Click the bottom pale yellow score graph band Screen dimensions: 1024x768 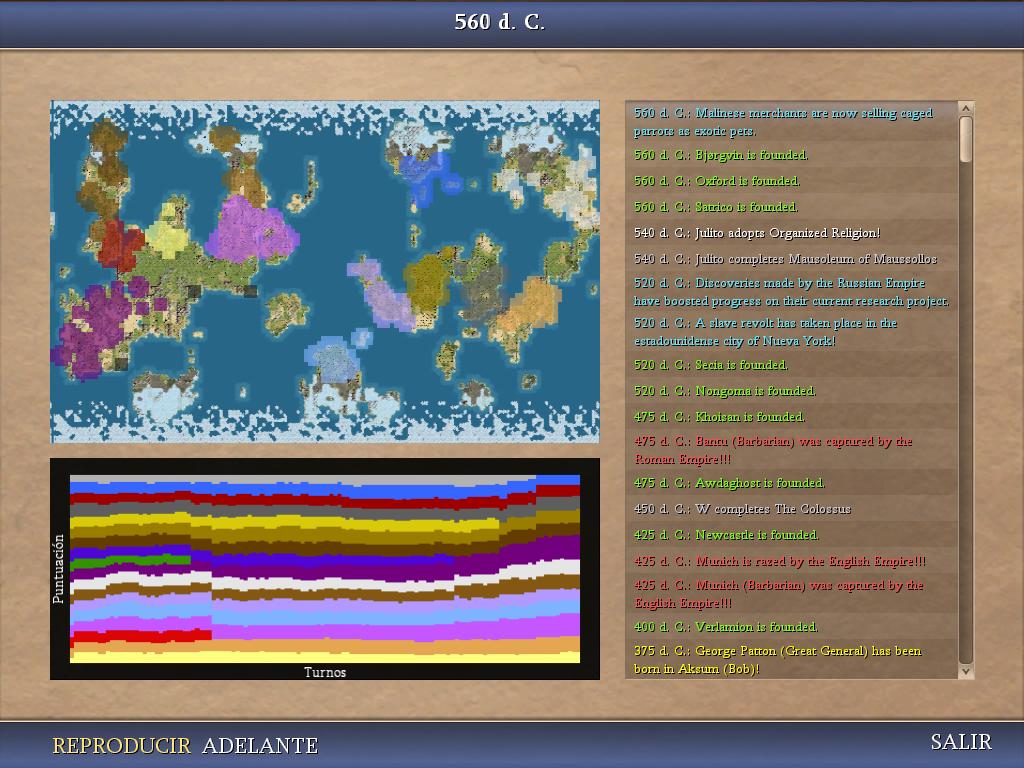coord(324,657)
